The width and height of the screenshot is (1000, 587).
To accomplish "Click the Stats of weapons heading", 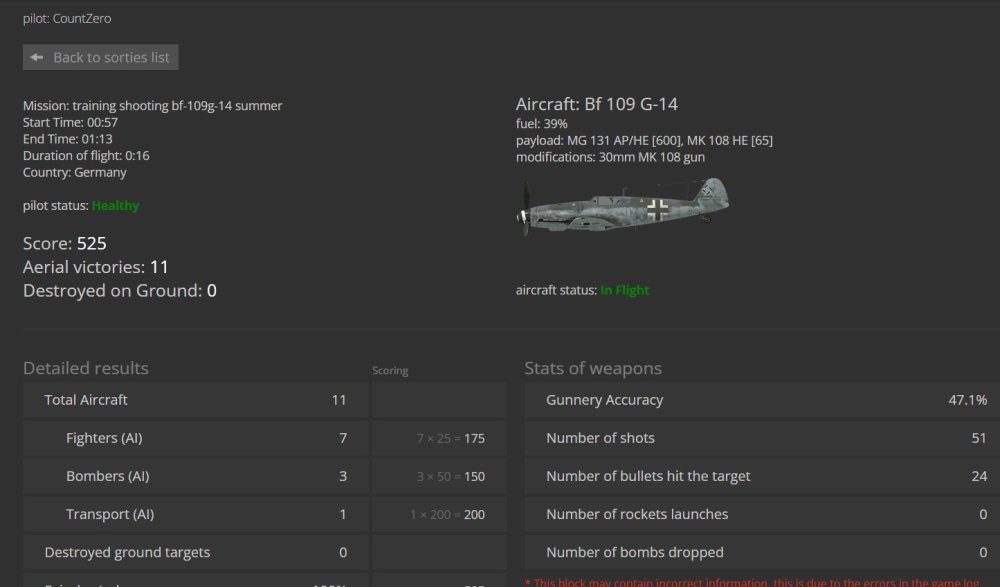I will pyautogui.click(x=593, y=369).
